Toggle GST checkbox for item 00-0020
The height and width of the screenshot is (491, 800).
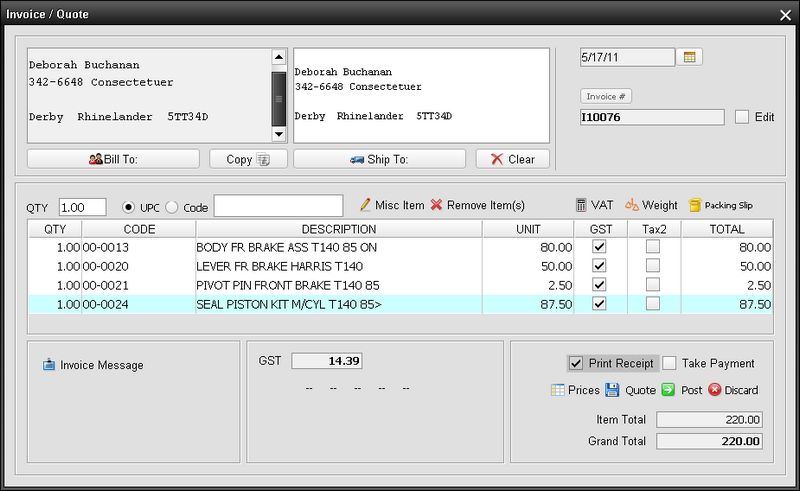[x=599, y=266]
